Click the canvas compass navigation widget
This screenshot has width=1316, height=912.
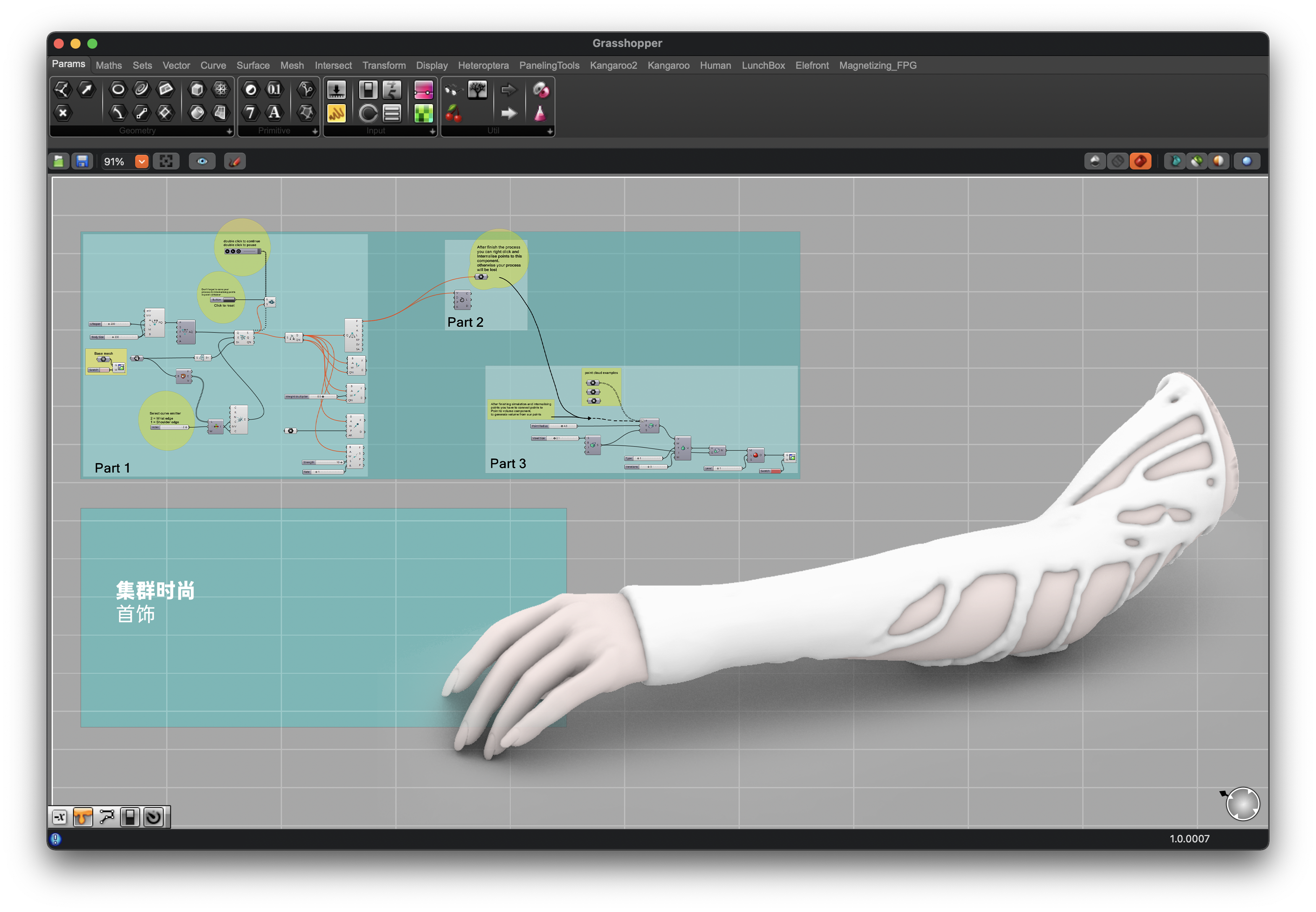coord(1243,805)
